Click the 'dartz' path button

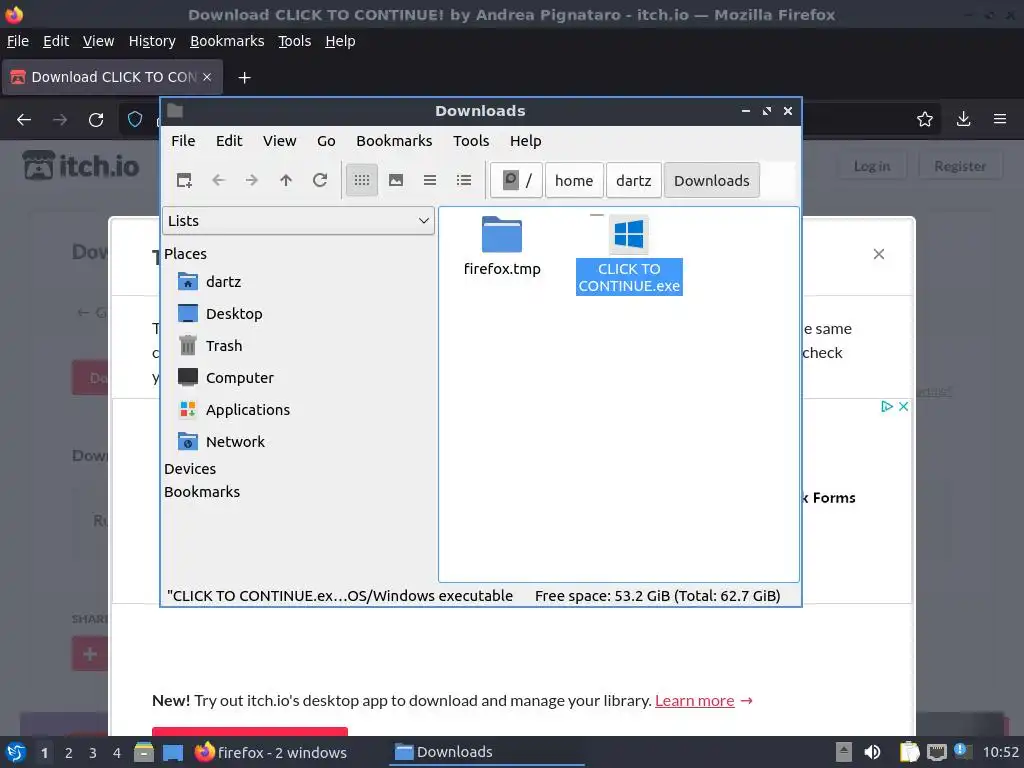click(633, 180)
